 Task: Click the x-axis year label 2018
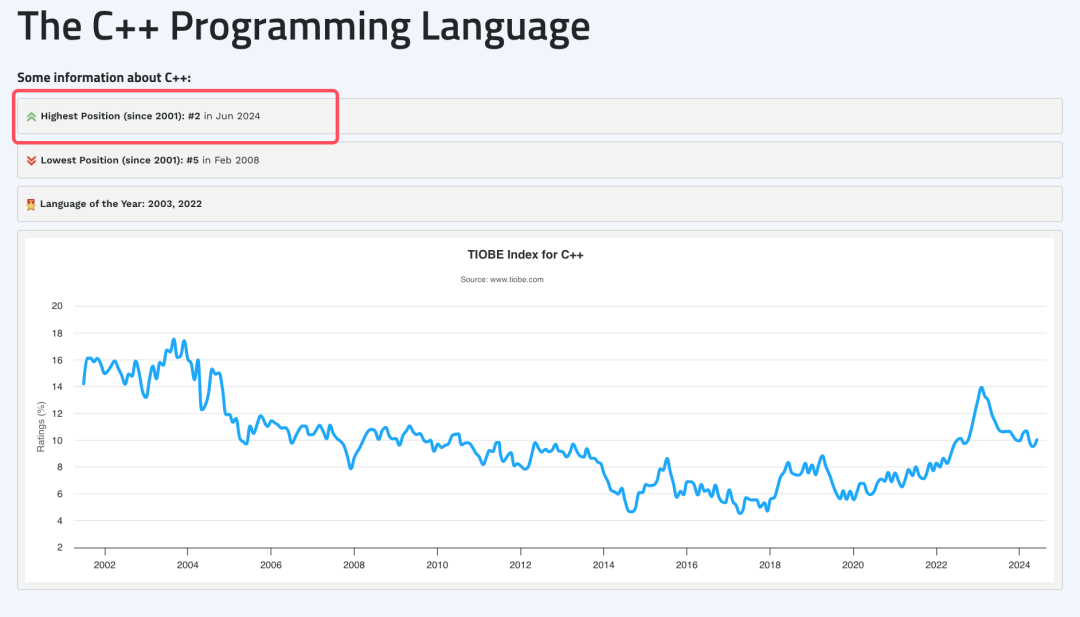click(769, 565)
